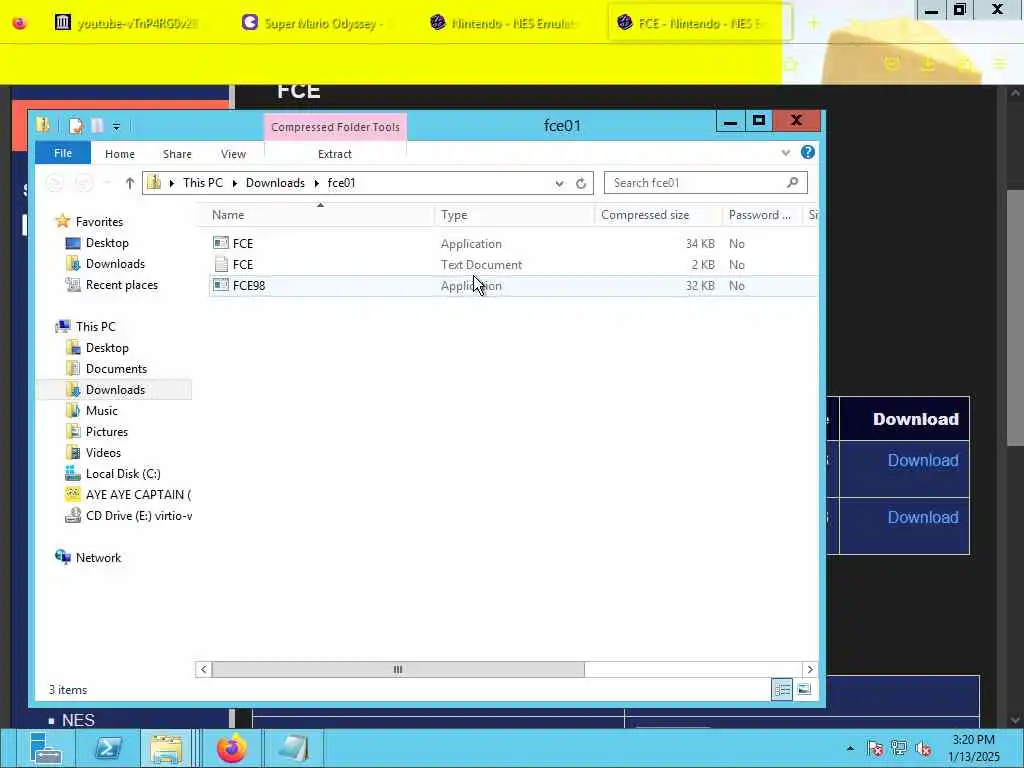Image resolution: width=1024 pixels, height=768 pixels.
Task: Expand the ribbon with chevron
Action: coord(786,153)
